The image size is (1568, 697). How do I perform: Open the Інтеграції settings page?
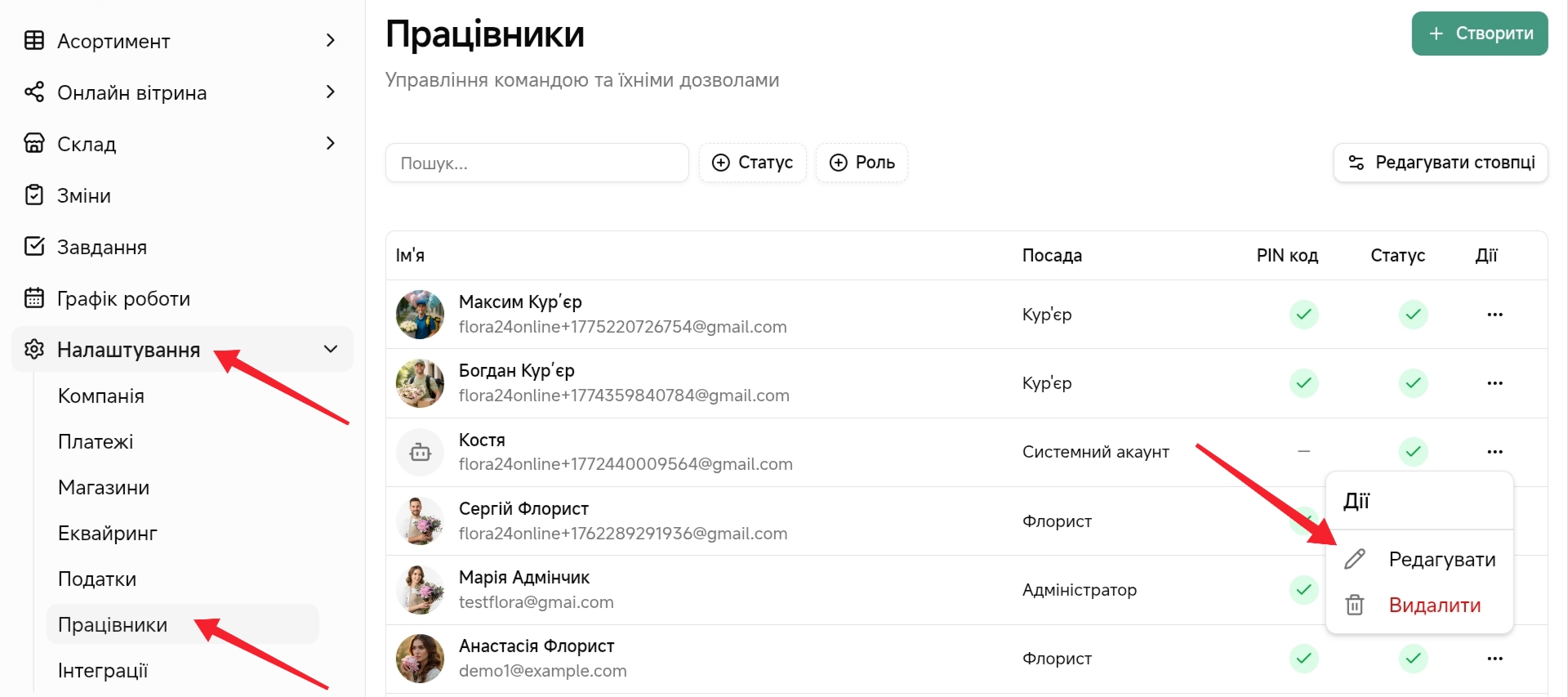coord(103,671)
